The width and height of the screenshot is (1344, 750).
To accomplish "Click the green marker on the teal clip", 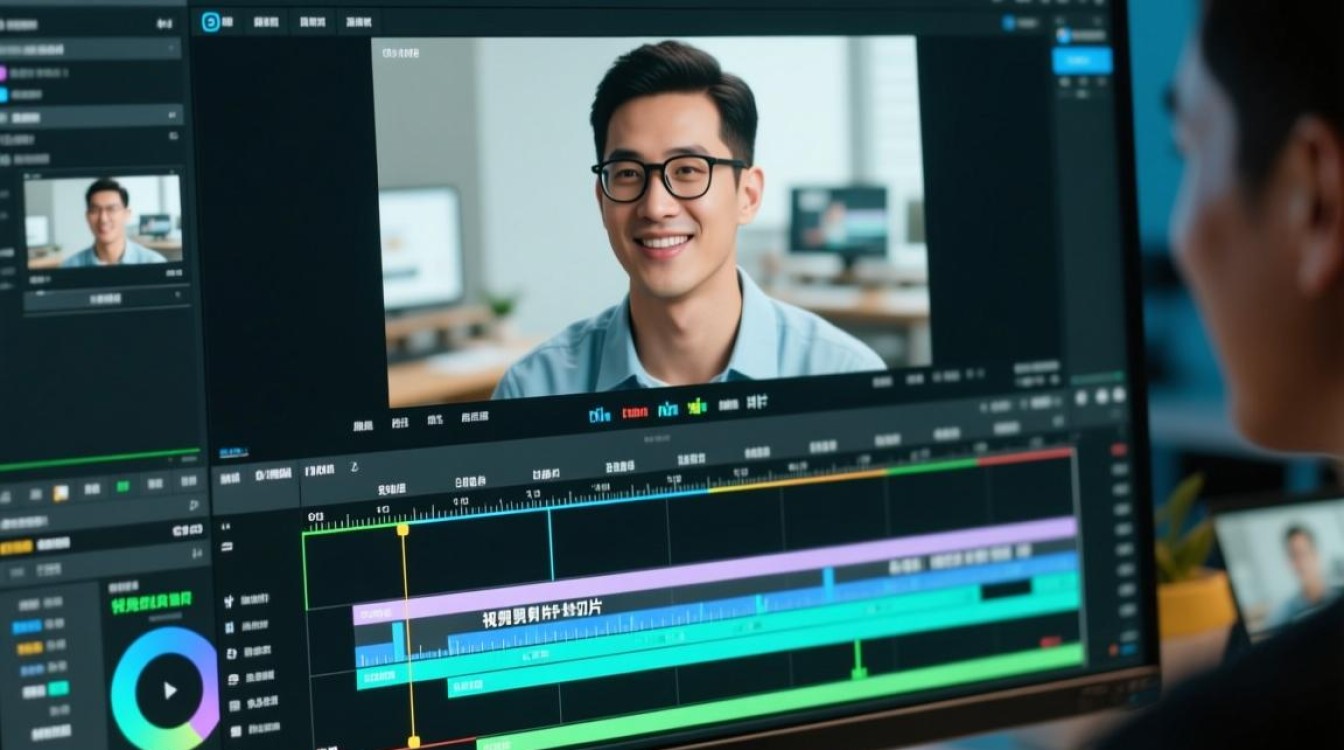I will click(x=857, y=661).
